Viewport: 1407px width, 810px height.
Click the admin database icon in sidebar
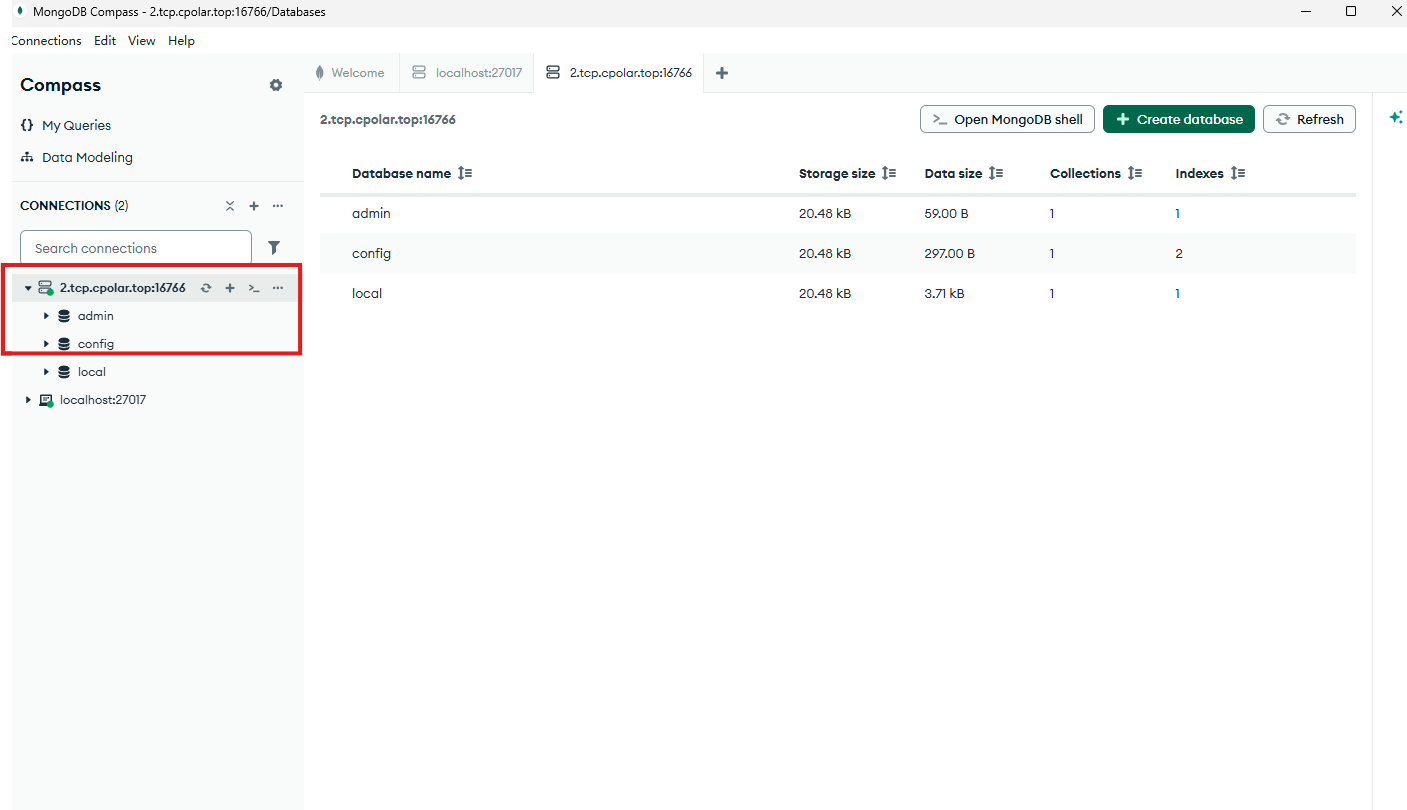(x=64, y=316)
